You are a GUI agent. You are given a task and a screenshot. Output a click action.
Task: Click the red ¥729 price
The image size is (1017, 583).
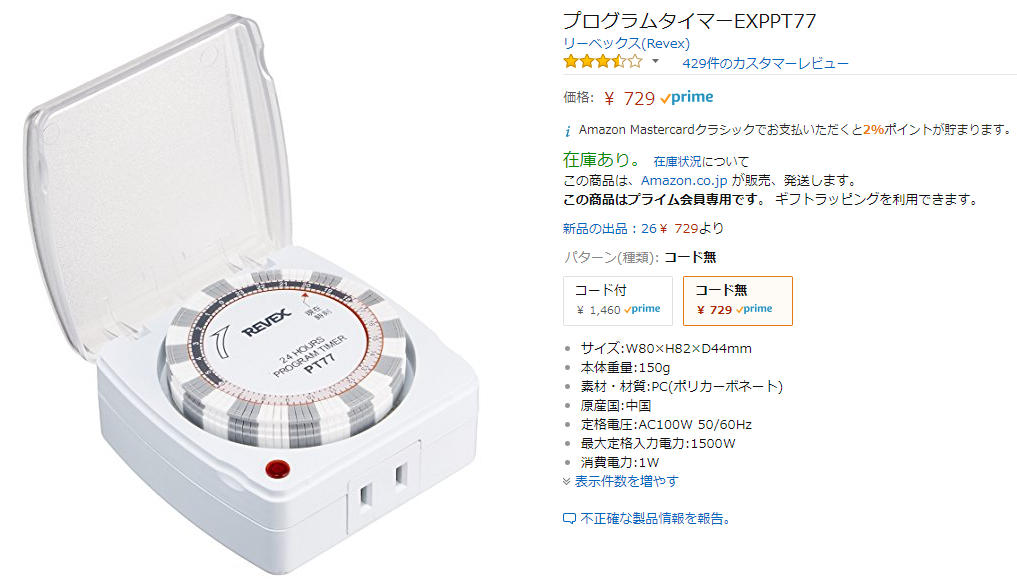tap(629, 99)
